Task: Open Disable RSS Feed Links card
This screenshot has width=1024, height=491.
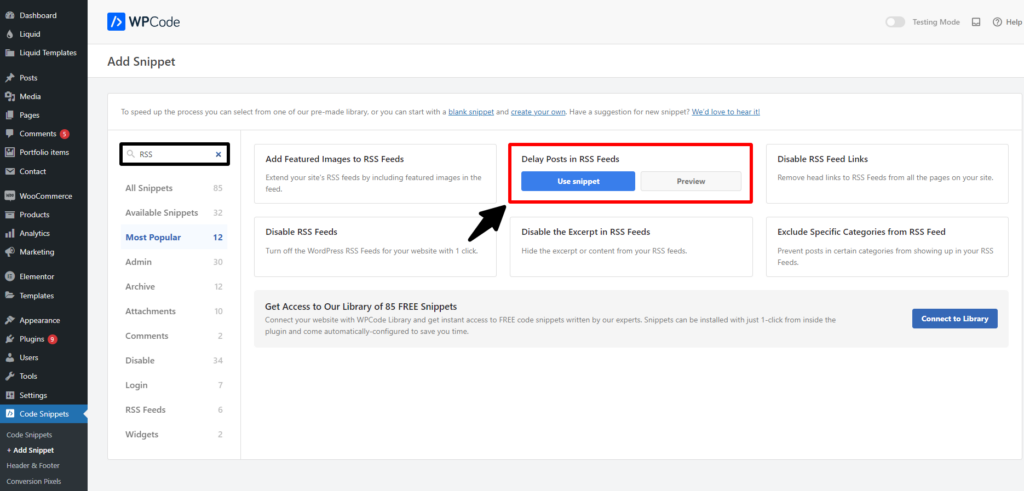Action: click(888, 174)
